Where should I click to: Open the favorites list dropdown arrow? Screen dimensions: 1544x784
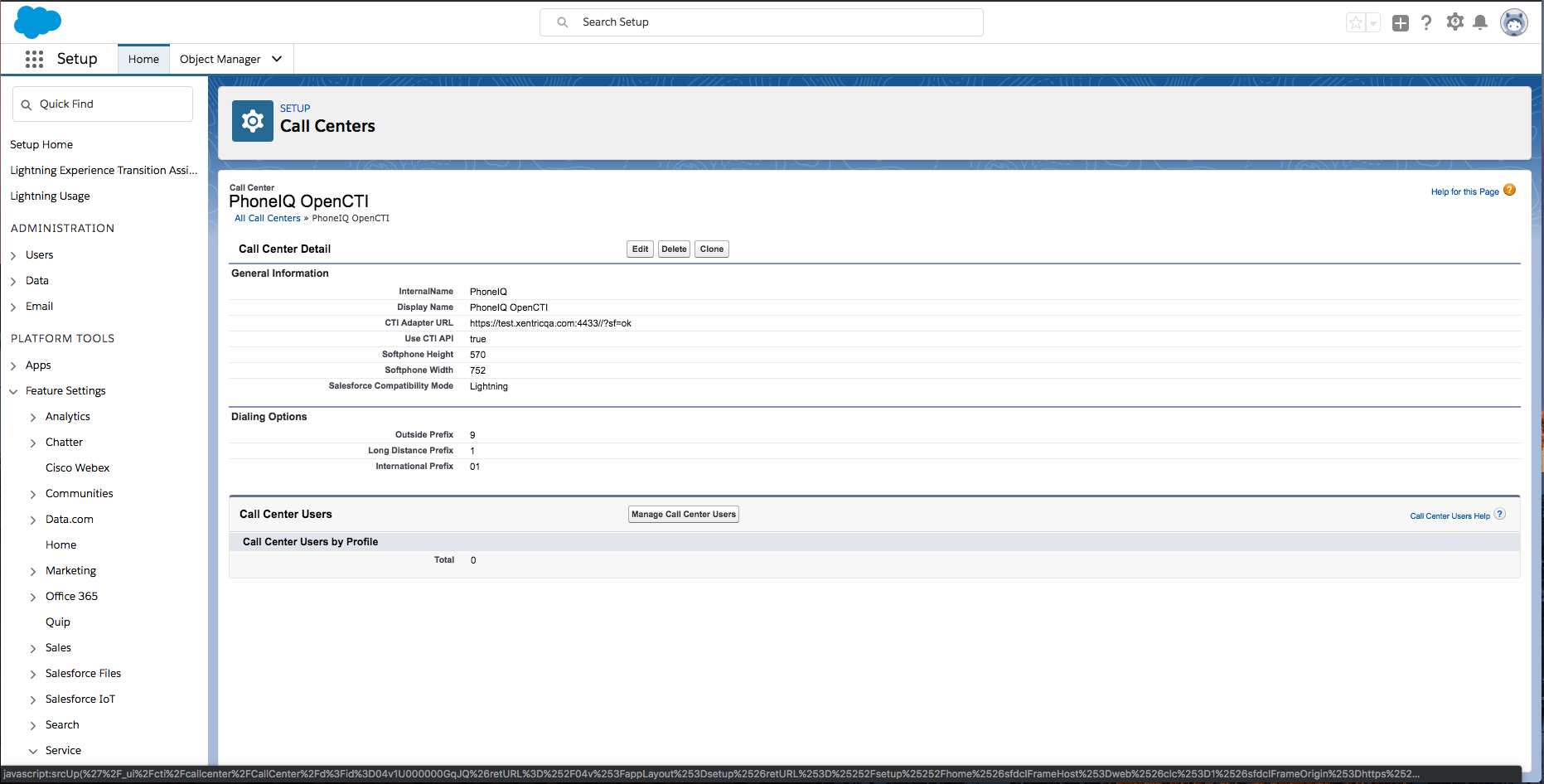tap(1373, 23)
